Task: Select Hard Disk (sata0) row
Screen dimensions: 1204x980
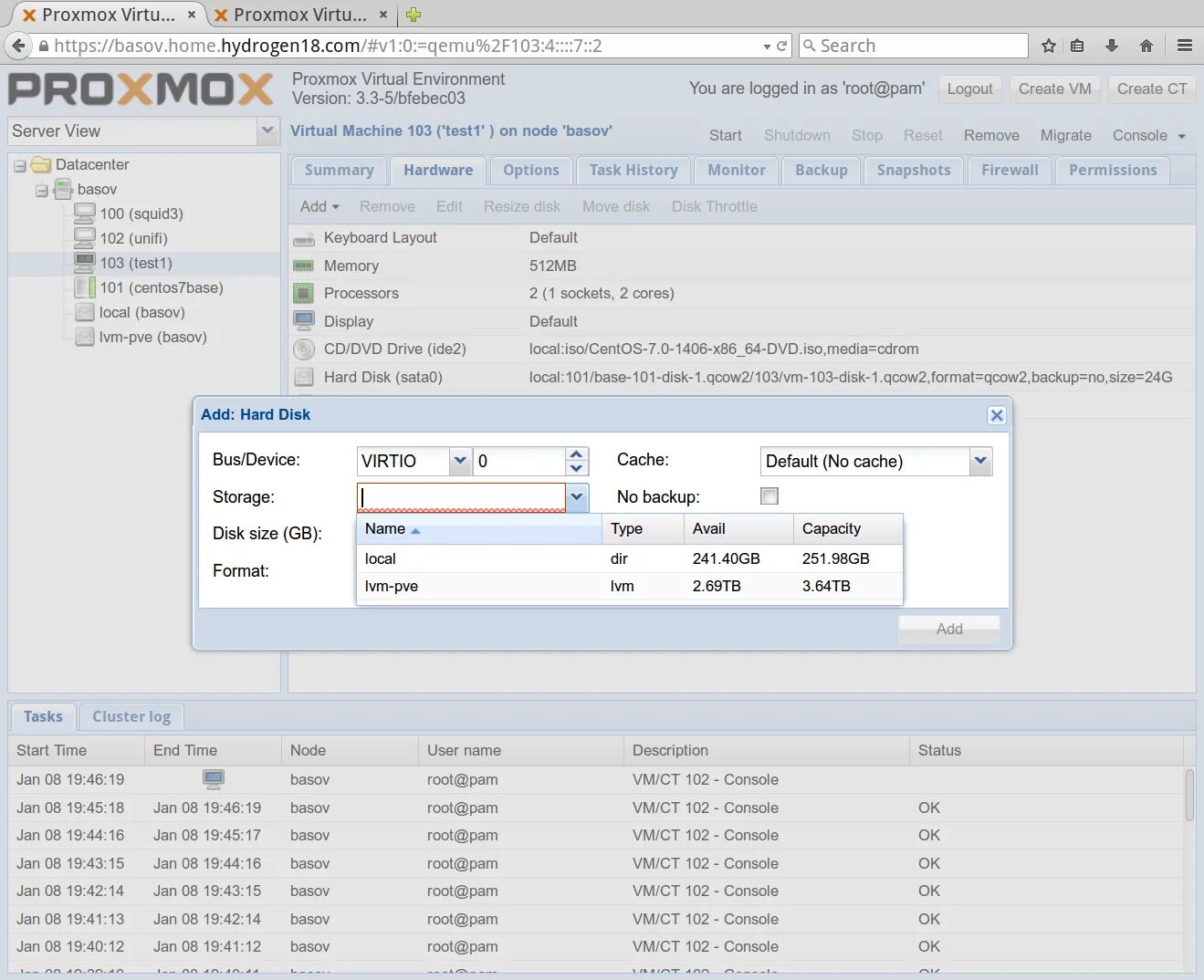Action: pos(742,377)
